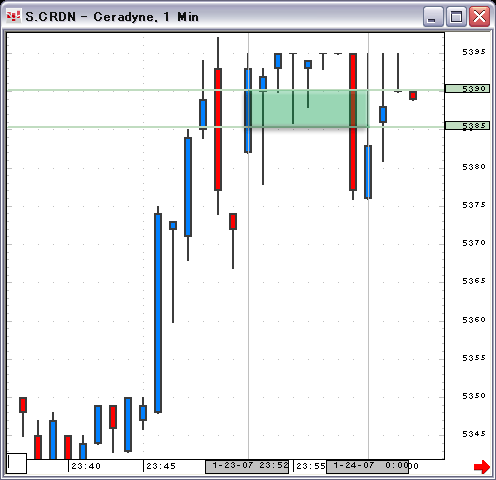Click the 5380 price axis value

[x=474, y=167]
